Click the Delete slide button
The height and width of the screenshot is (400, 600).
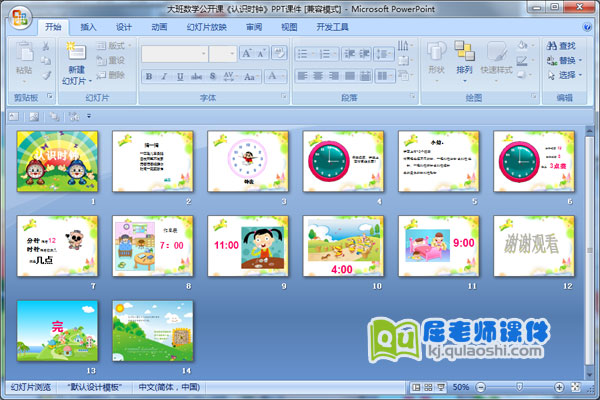[111, 75]
